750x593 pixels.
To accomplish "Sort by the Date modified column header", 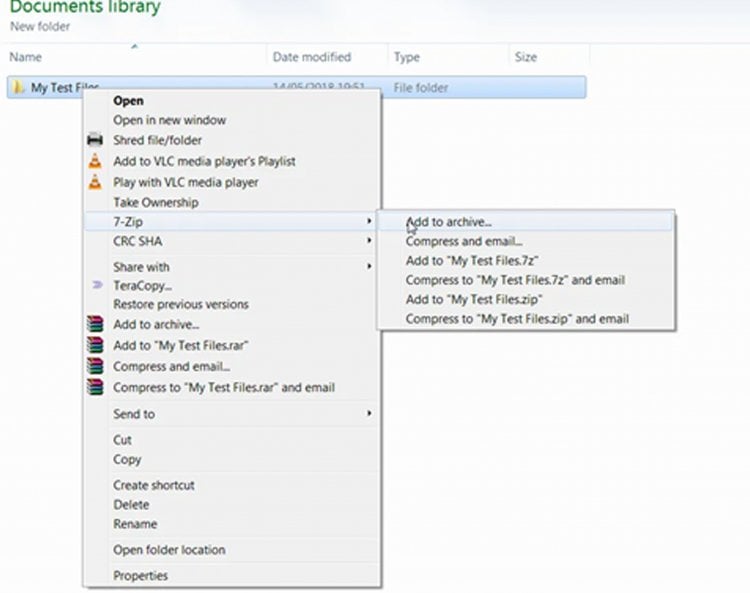I will (312, 57).
